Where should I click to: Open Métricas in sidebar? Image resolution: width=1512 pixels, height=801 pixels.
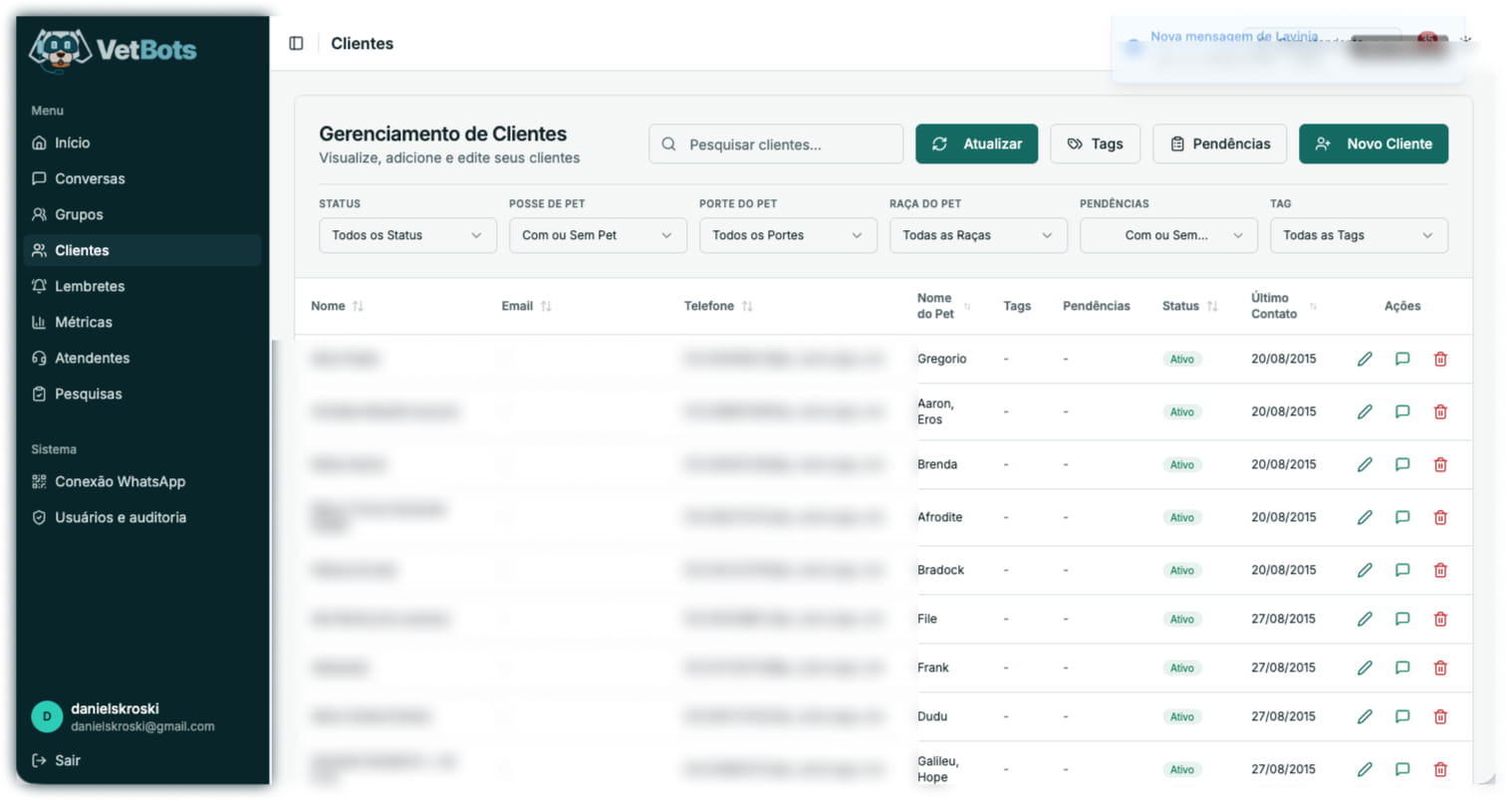[141, 322]
